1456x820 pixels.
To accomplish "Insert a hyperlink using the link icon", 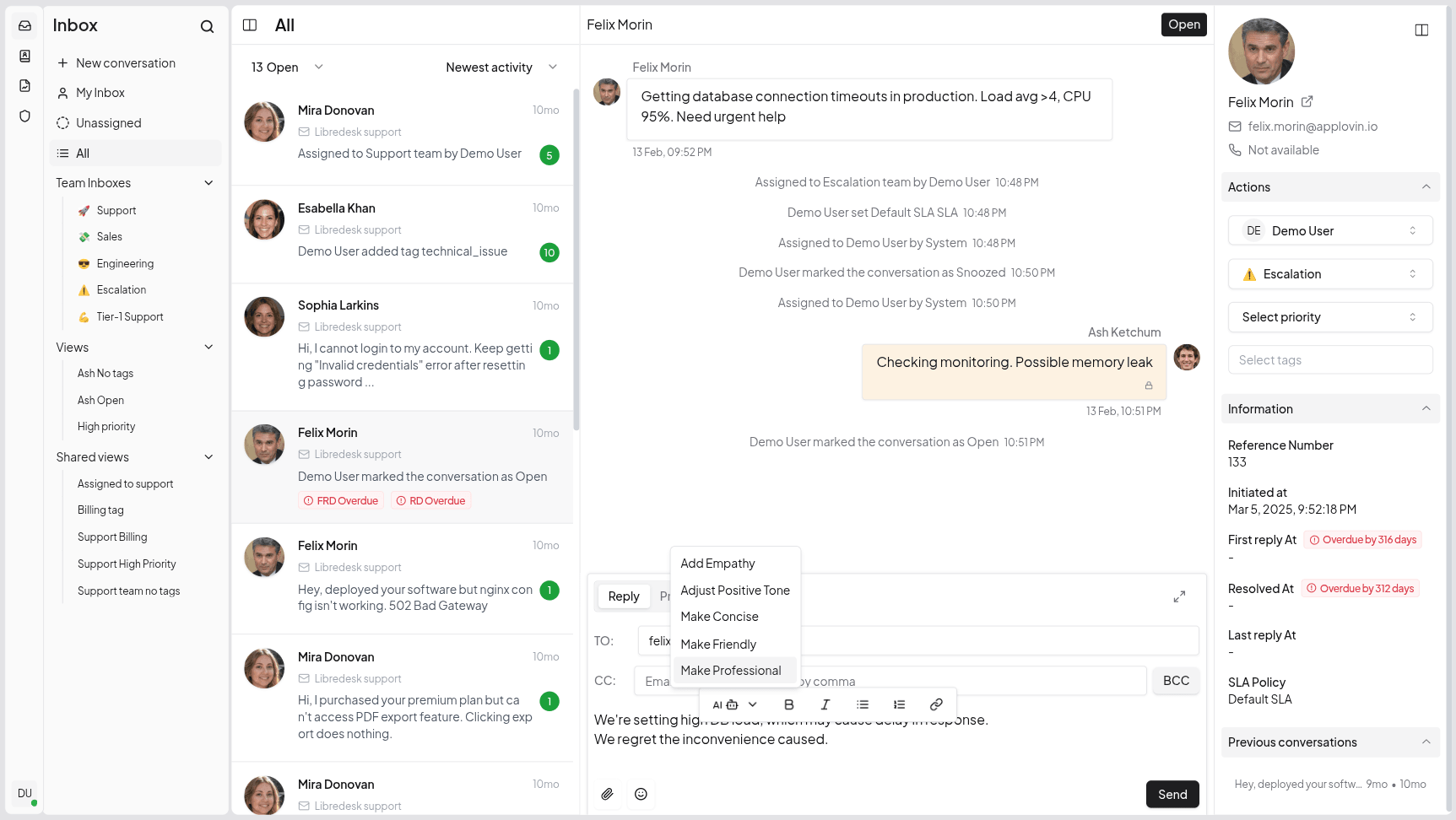I will pos(935,704).
